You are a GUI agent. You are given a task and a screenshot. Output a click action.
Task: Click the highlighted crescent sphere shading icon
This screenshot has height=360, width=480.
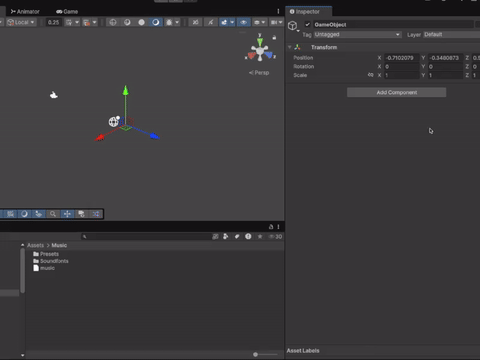pos(156,22)
